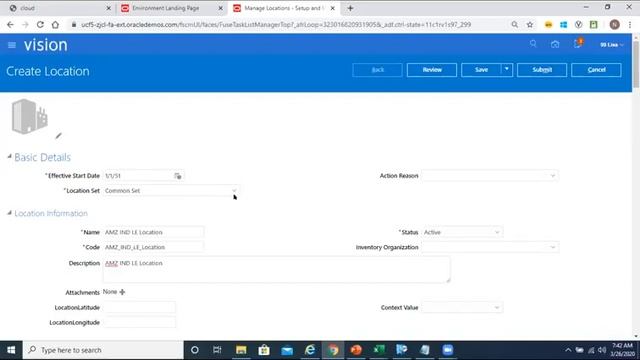This screenshot has height=360, width=640.
Task: Open a new browser tab
Action: 350,8
